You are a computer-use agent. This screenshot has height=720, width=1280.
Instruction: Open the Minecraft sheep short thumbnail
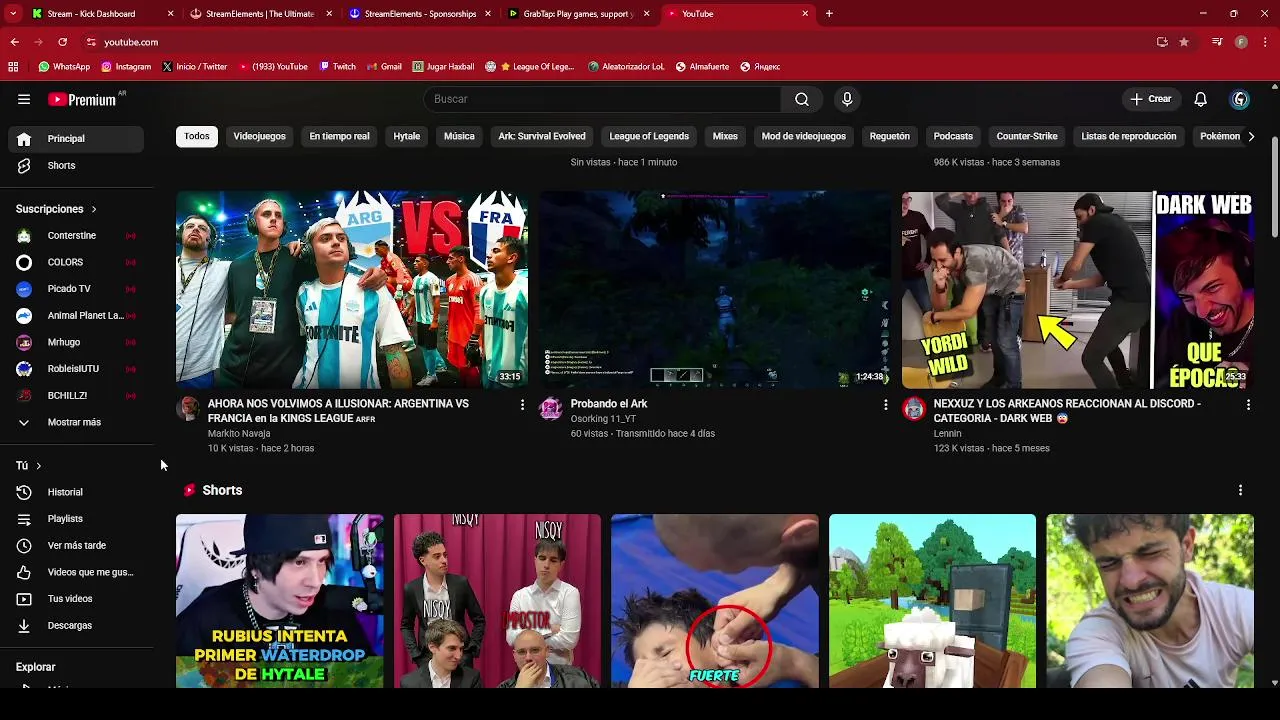932,601
